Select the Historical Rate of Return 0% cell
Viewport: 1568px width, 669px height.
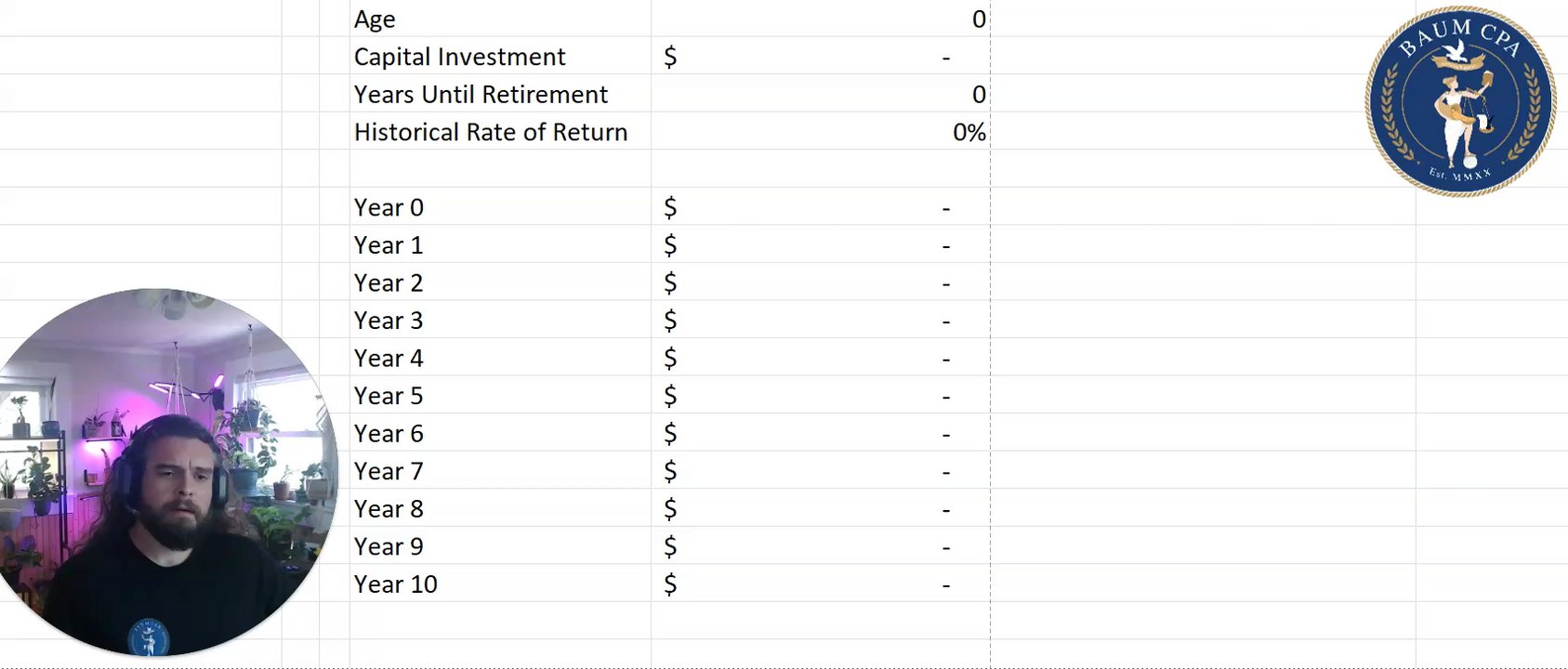[x=820, y=133]
